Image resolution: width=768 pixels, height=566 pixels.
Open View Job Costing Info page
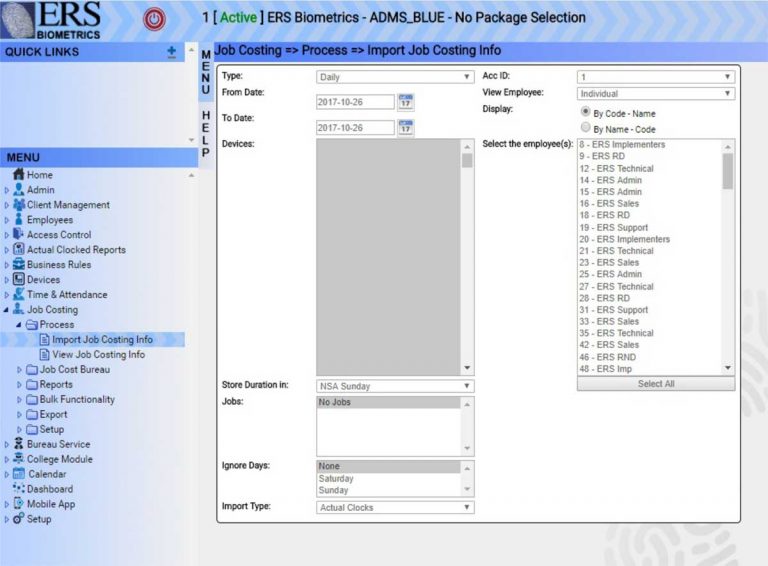[98, 354]
